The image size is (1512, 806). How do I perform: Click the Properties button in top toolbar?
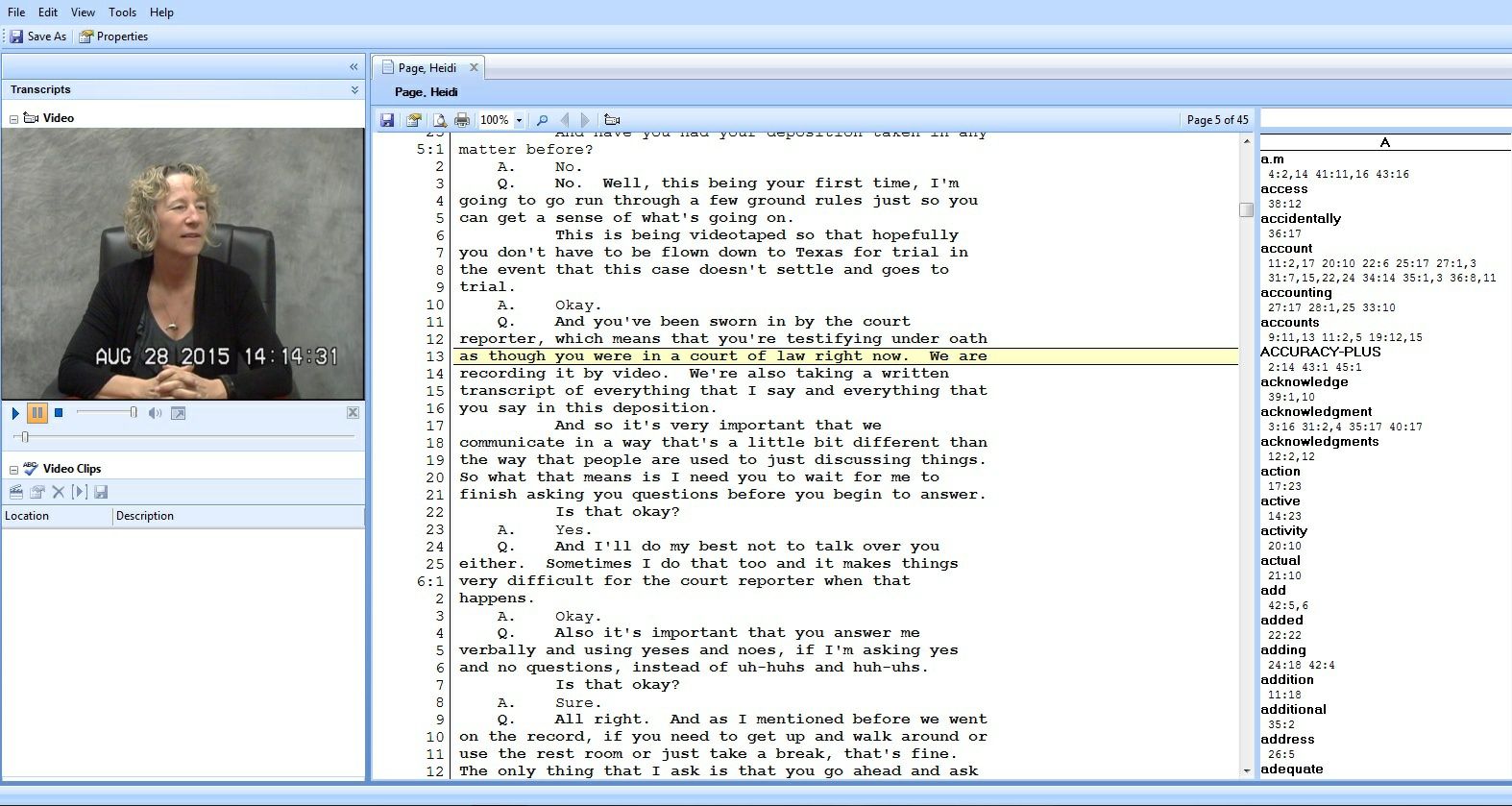click(x=113, y=37)
